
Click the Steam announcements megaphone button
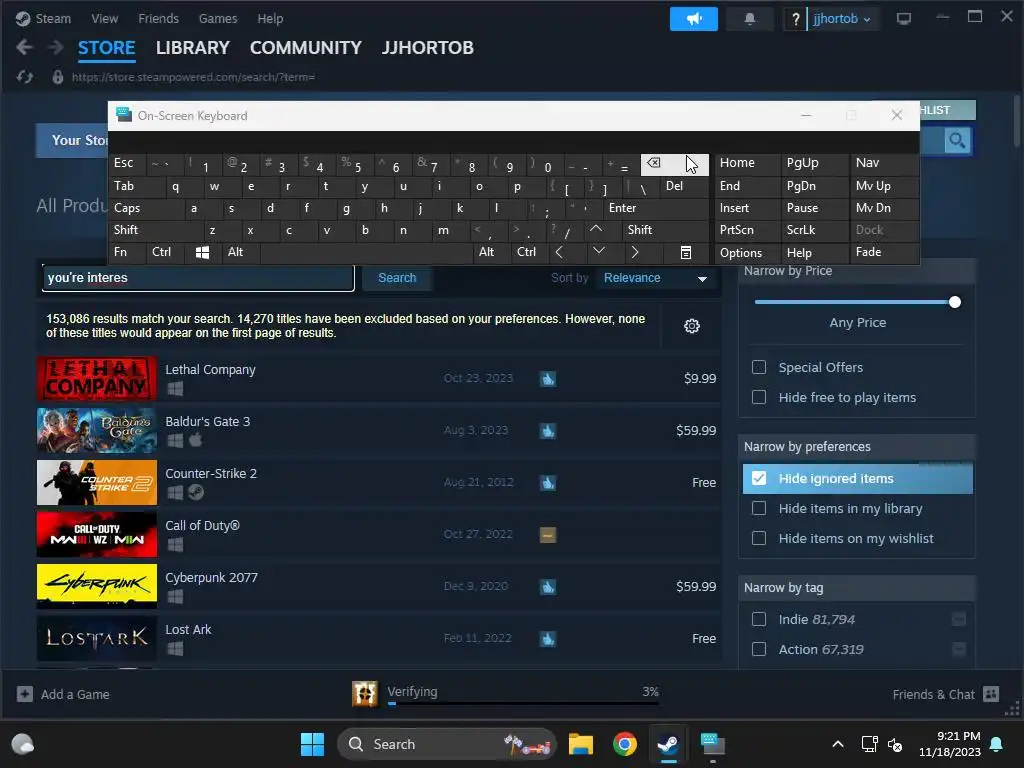[694, 19]
